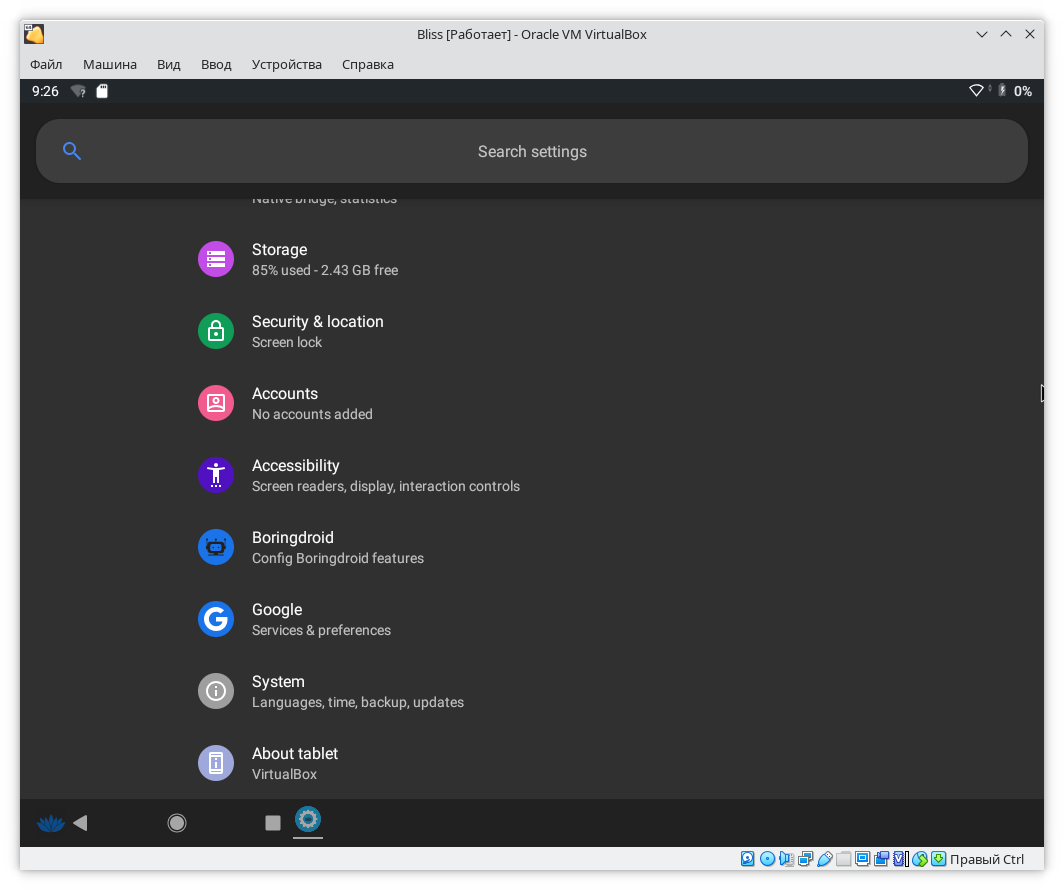Open the Файл menu
This screenshot has height=890, width=1064.
coord(46,64)
